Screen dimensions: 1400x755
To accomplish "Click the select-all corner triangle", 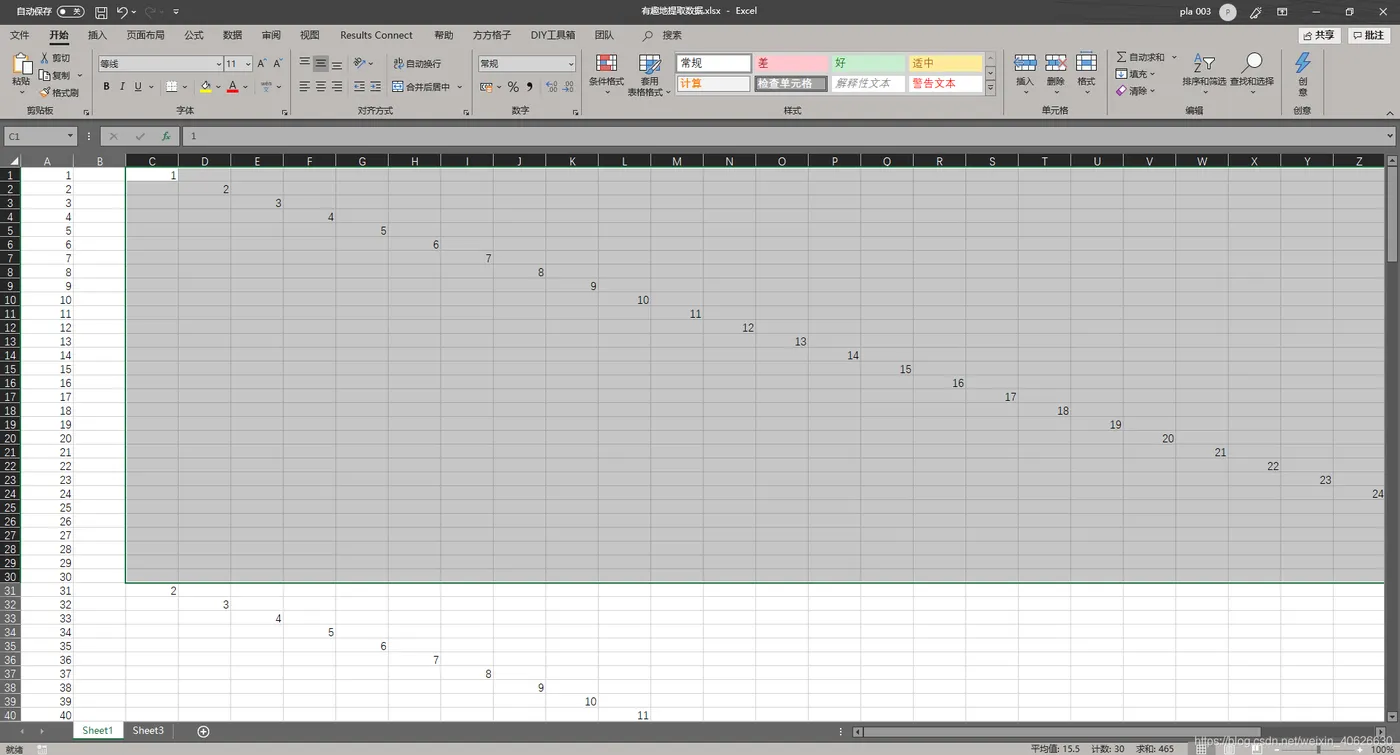I will [14, 160].
